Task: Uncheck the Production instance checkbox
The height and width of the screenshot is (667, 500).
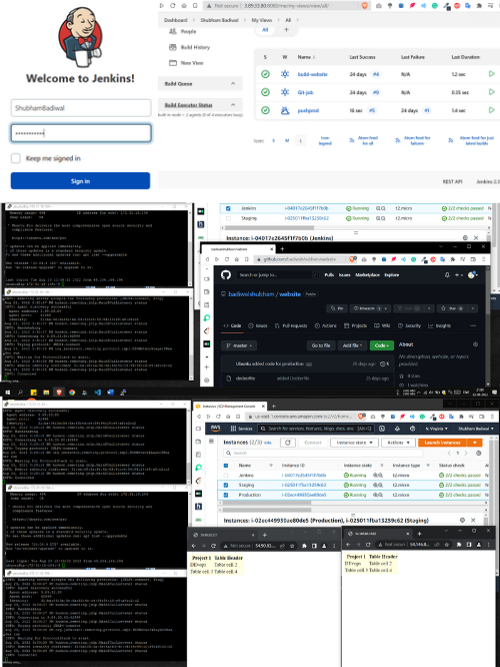Action: tap(226, 495)
